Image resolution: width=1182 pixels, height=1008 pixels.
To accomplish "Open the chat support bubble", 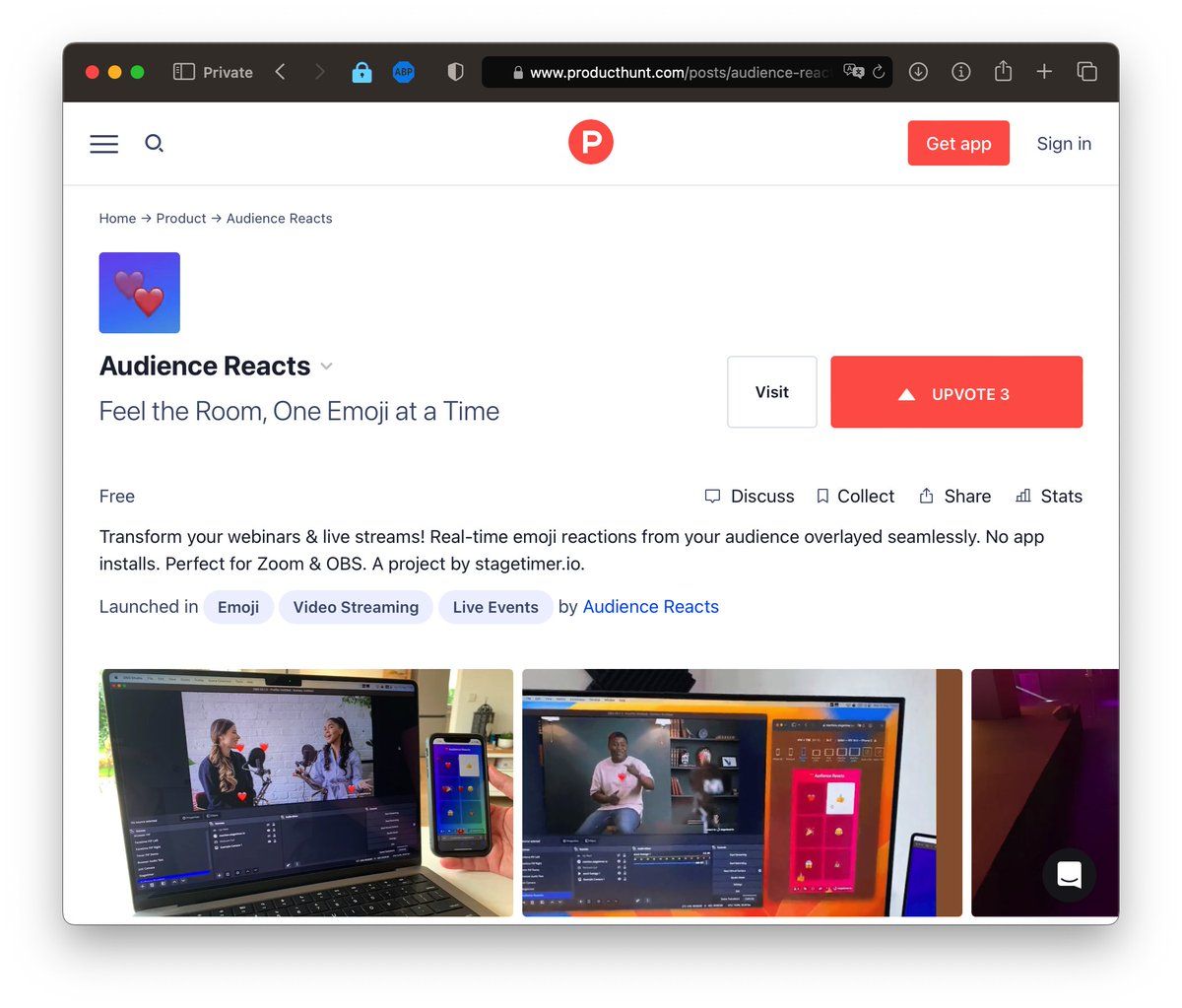I will (x=1069, y=874).
